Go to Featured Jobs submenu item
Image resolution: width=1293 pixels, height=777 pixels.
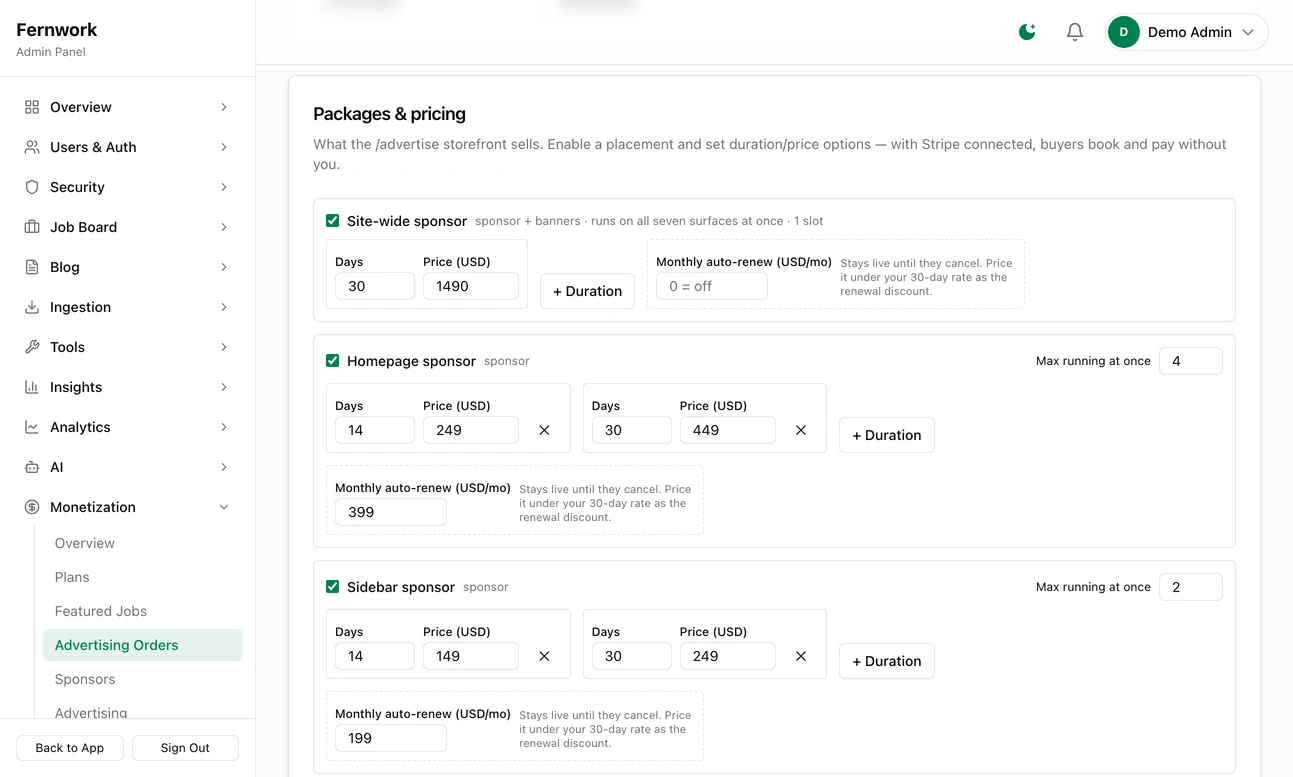click(101, 611)
